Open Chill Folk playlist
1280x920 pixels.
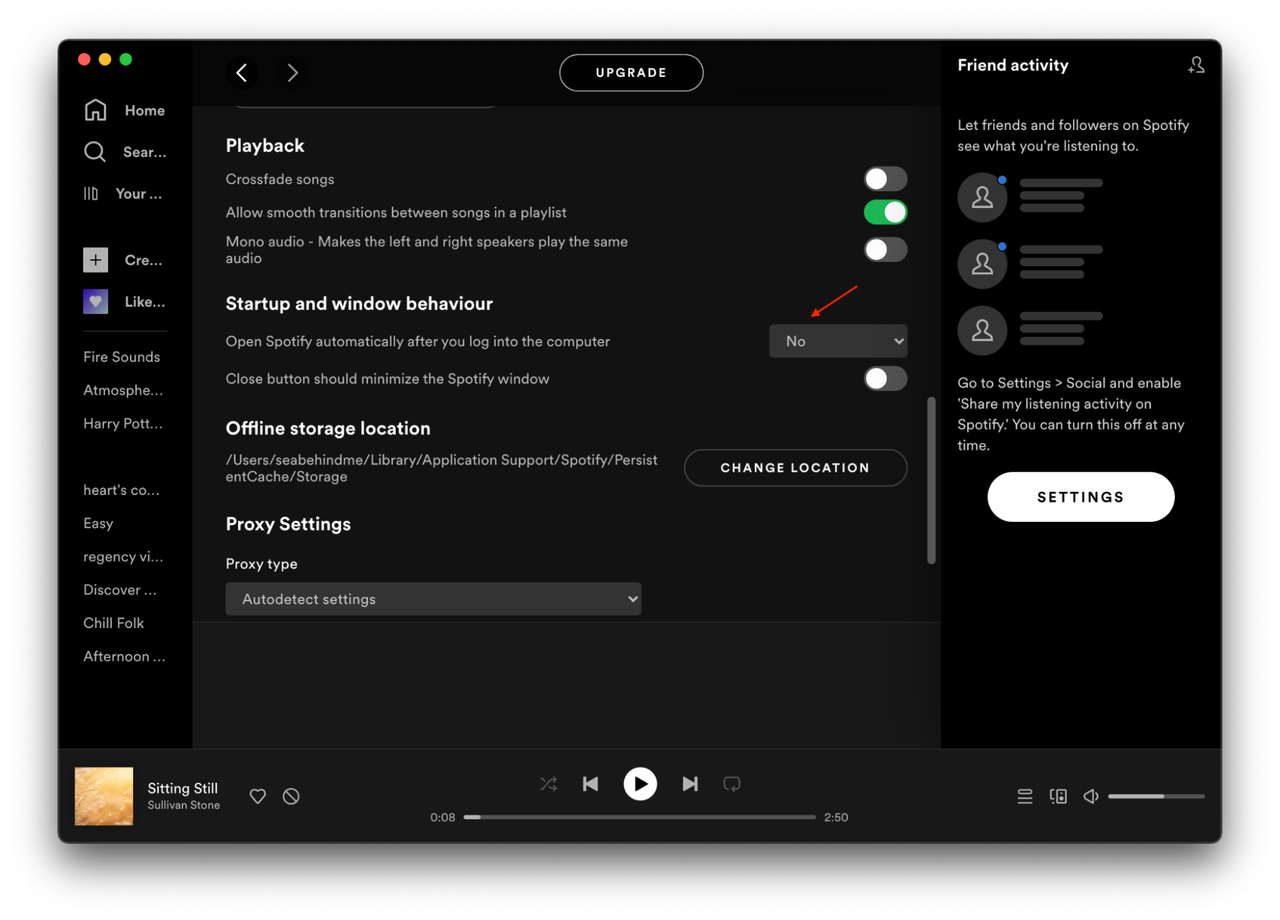(x=114, y=623)
